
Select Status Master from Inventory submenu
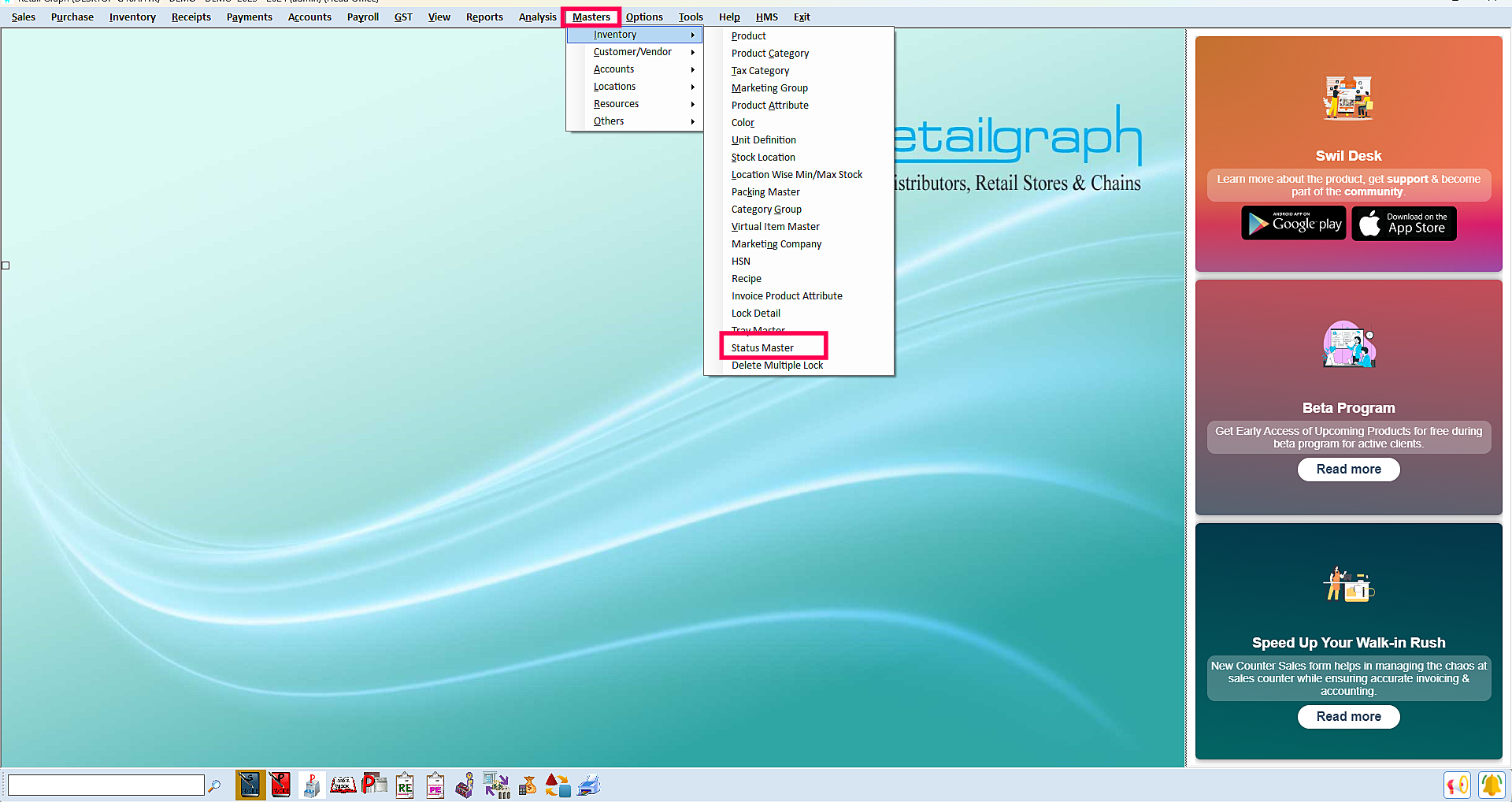762,347
